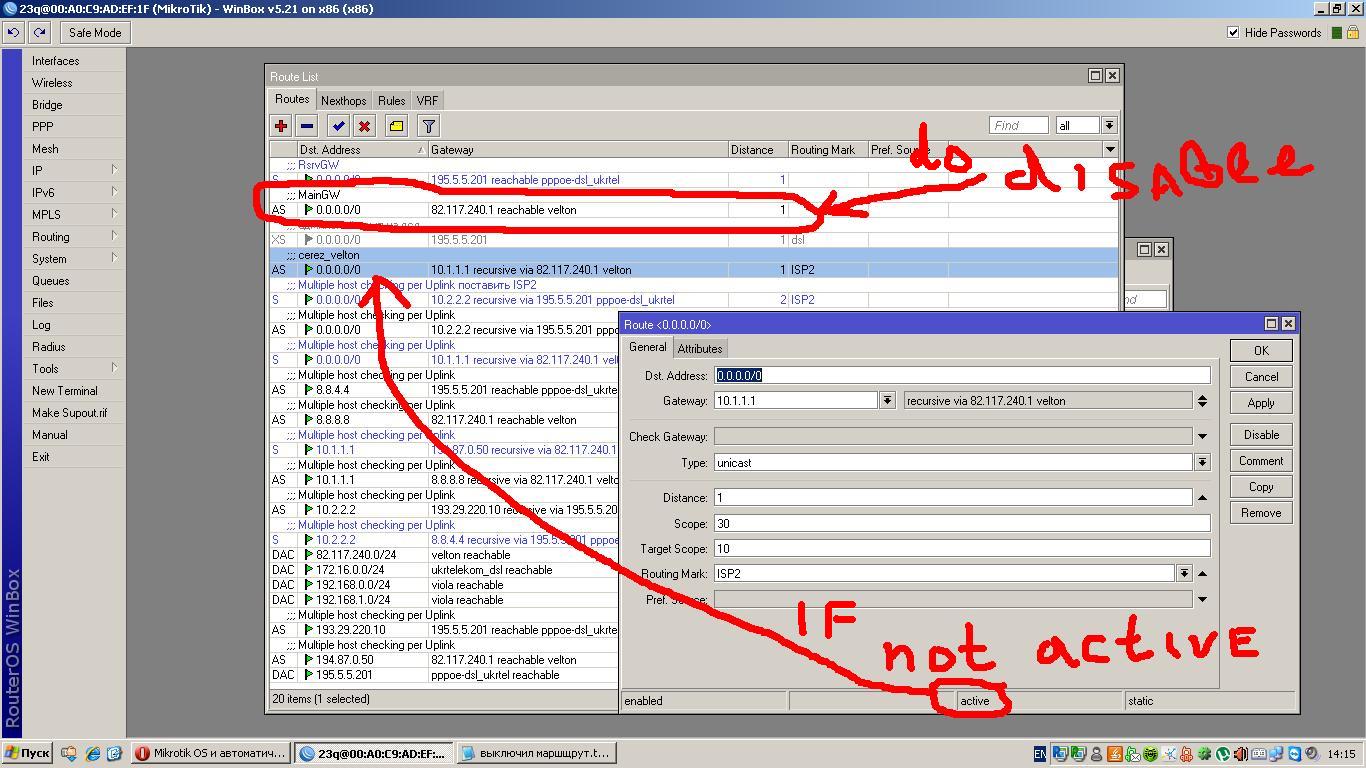Viewport: 1366px width, 768px height.
Task: Remove selected route with the minus icon
Action: click(x=307, y=126)
